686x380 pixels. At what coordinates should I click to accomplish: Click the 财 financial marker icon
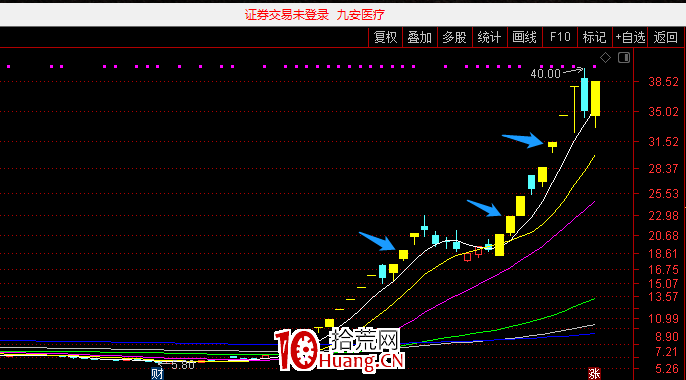click(157, 374)
